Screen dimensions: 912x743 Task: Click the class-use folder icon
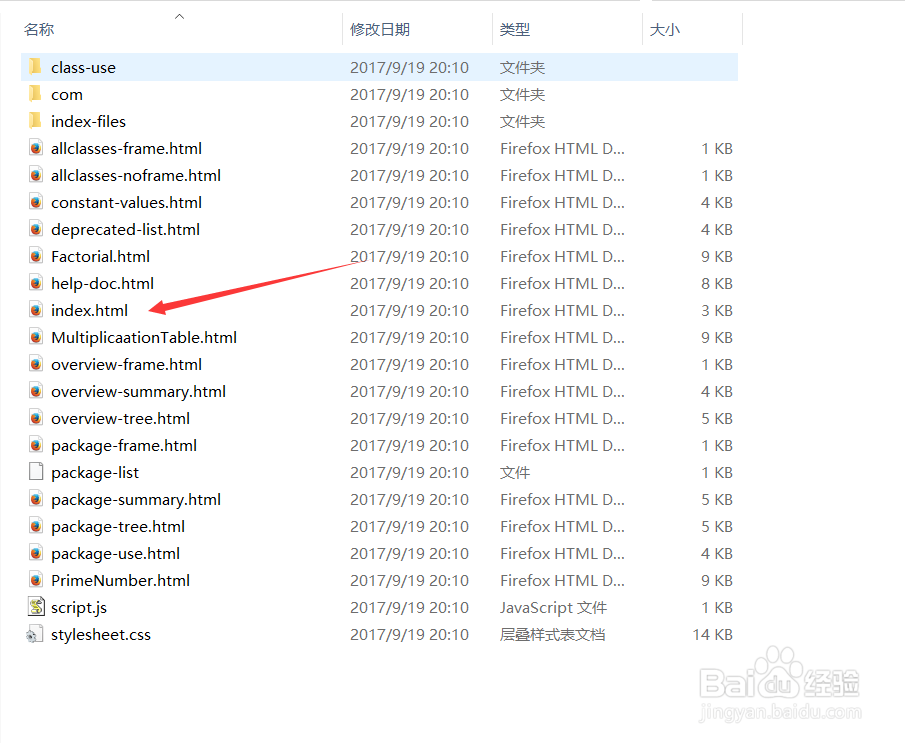[x=35, y=66]
